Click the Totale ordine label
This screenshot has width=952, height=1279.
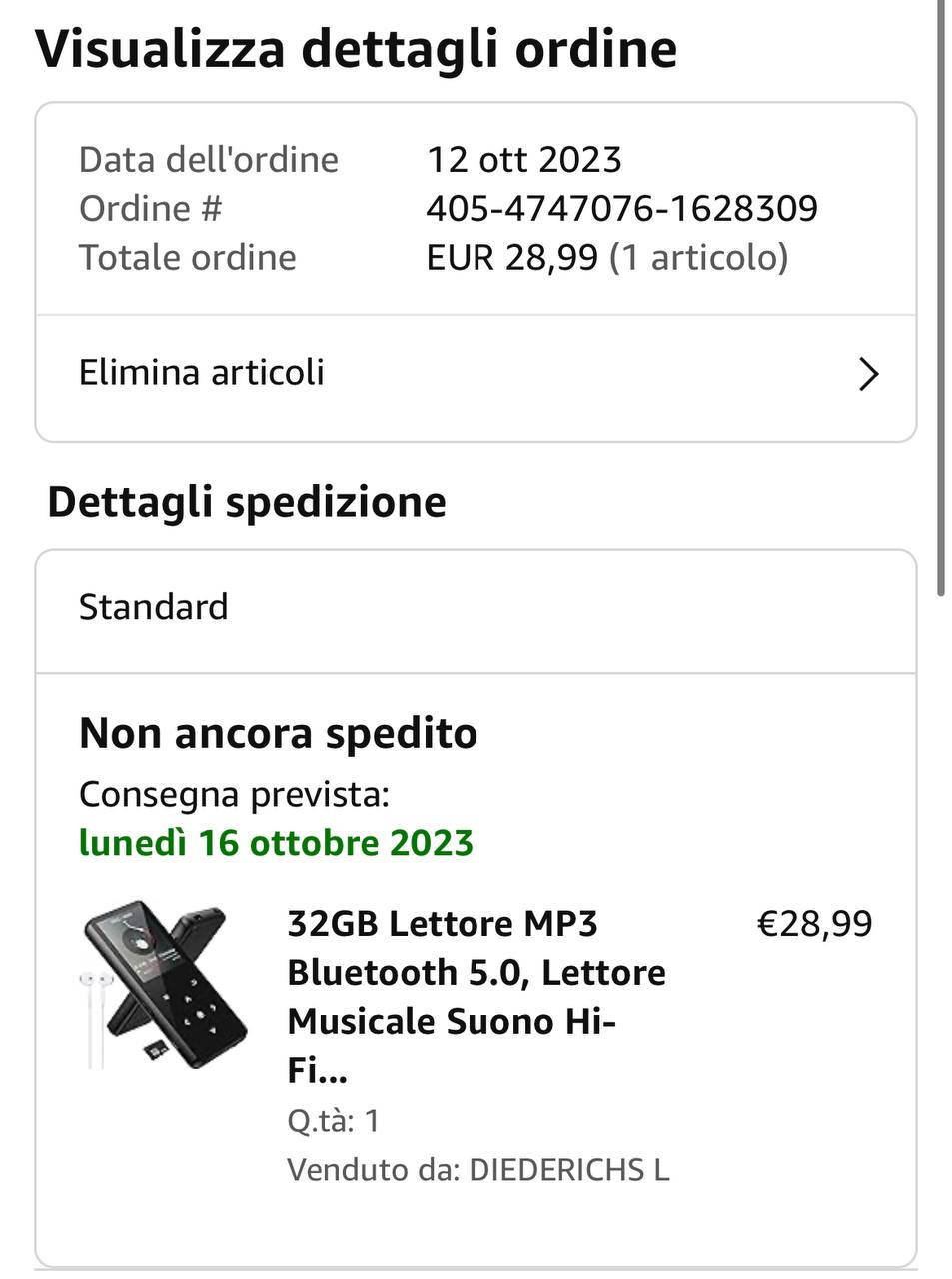(188, 258)
